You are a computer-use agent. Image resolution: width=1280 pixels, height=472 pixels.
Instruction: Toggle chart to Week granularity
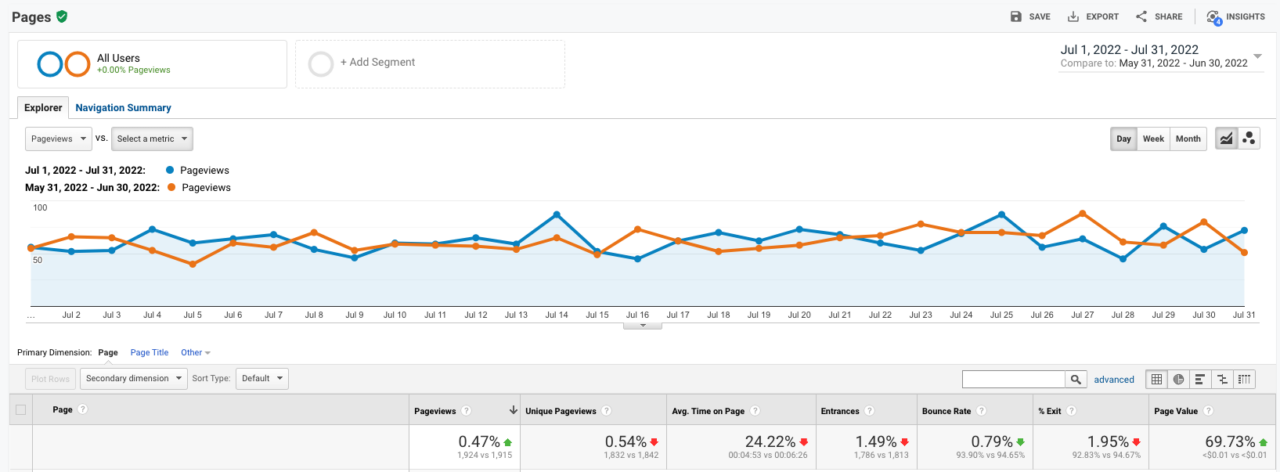pos(1153,139)
